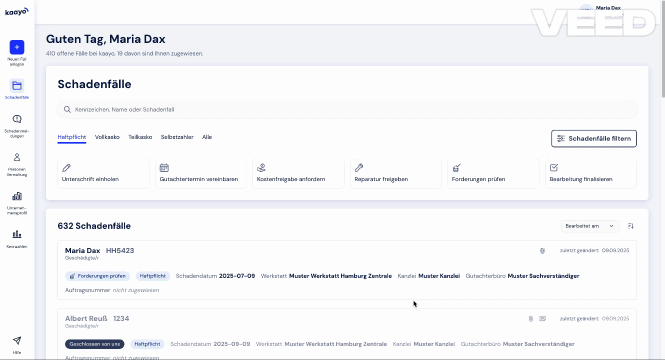
Task: Click paperclip icon on Albert Reuß case
Action: 531,318
